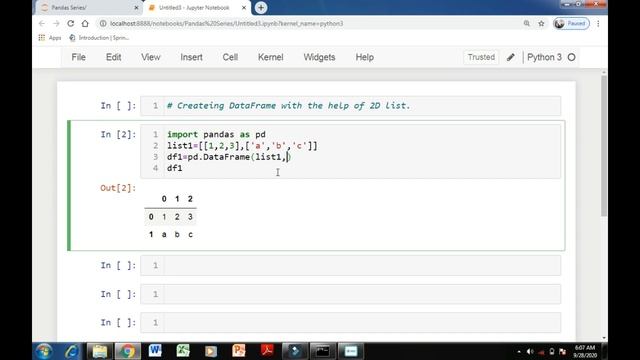This screenshot has height=360, width=640.
Task: Open Excel from the taskbar
Action: pos(183,351)
